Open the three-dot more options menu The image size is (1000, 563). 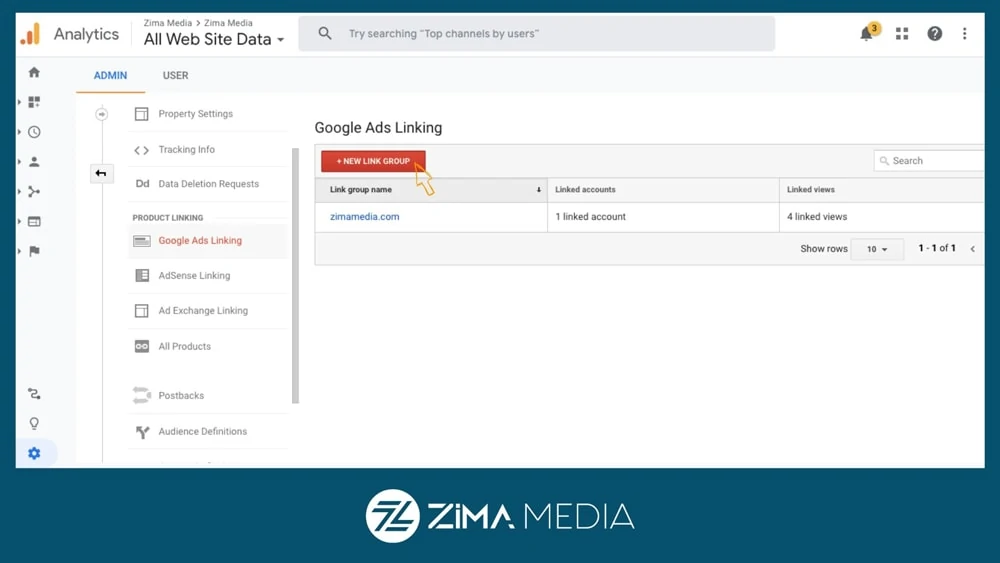(x=964, y=34)
